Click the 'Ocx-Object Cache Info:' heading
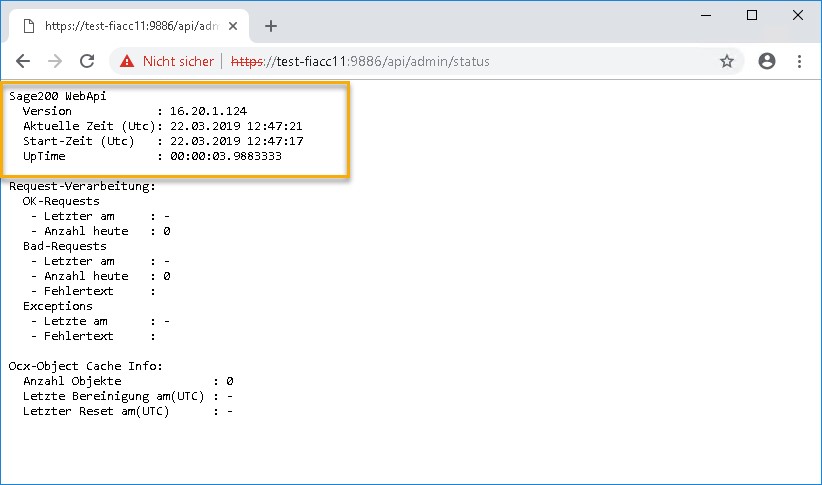The height and width of the screenshot is (485, 822). click(85, 366)
